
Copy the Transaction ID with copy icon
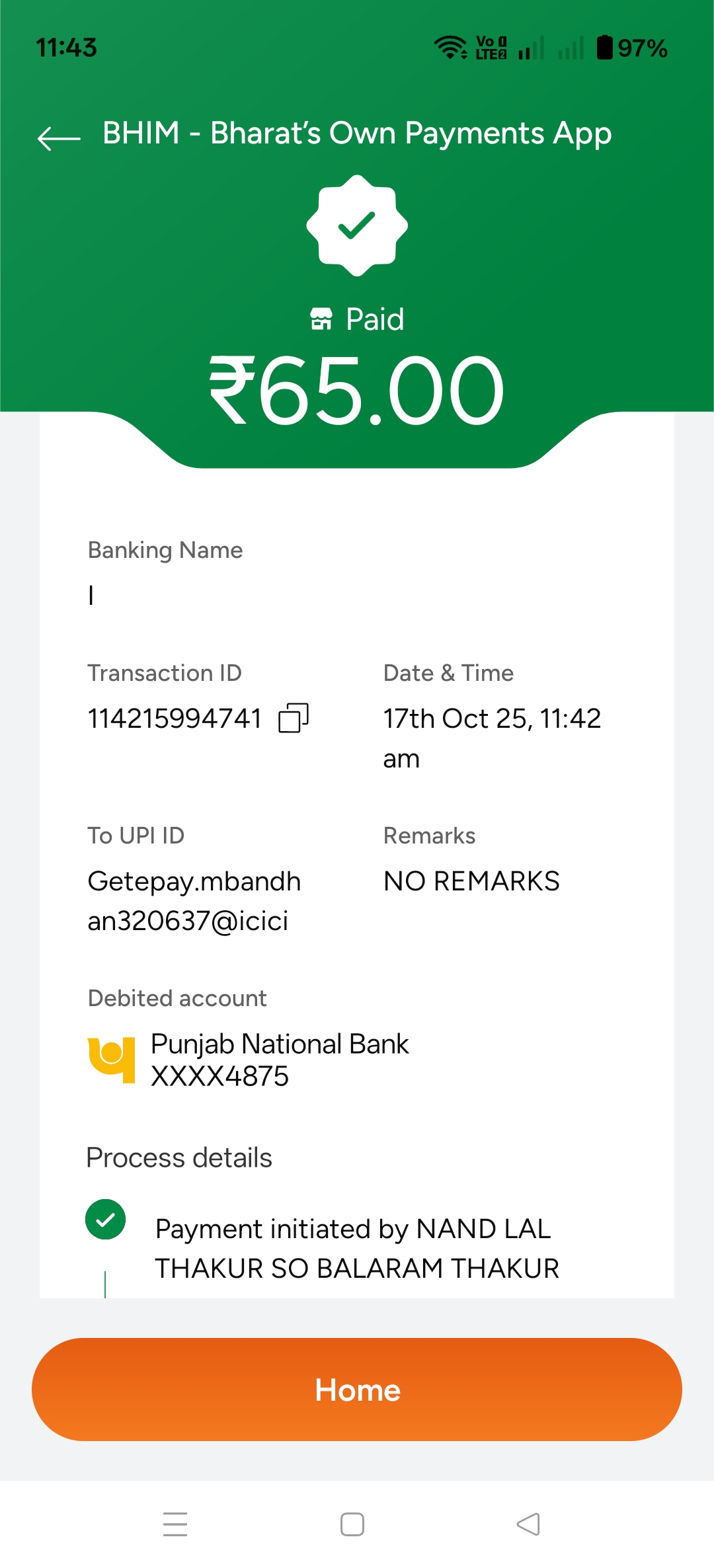(x=294, y=718)
